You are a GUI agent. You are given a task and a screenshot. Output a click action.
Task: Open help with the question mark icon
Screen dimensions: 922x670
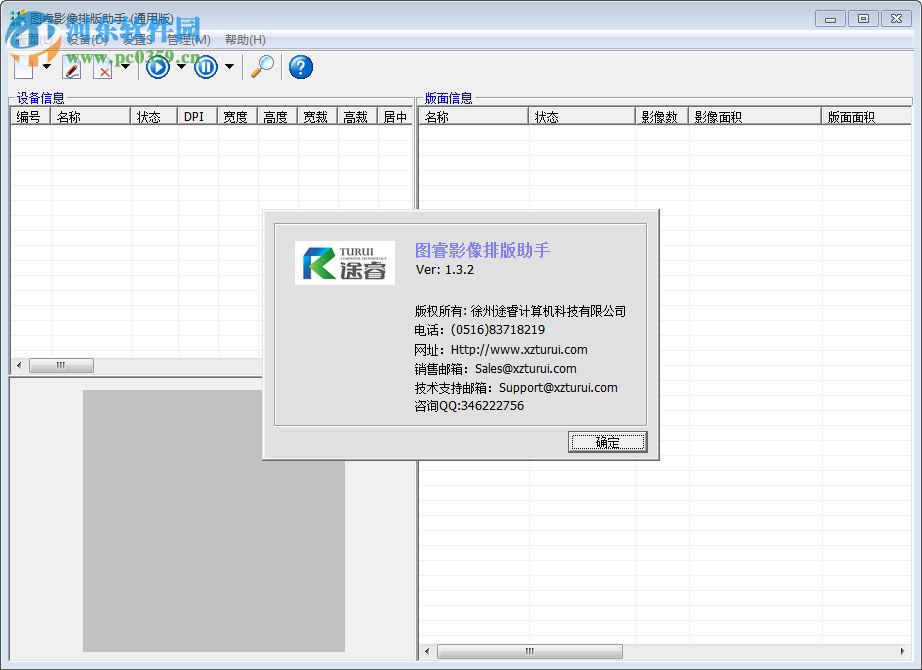(x=299, y=67)
